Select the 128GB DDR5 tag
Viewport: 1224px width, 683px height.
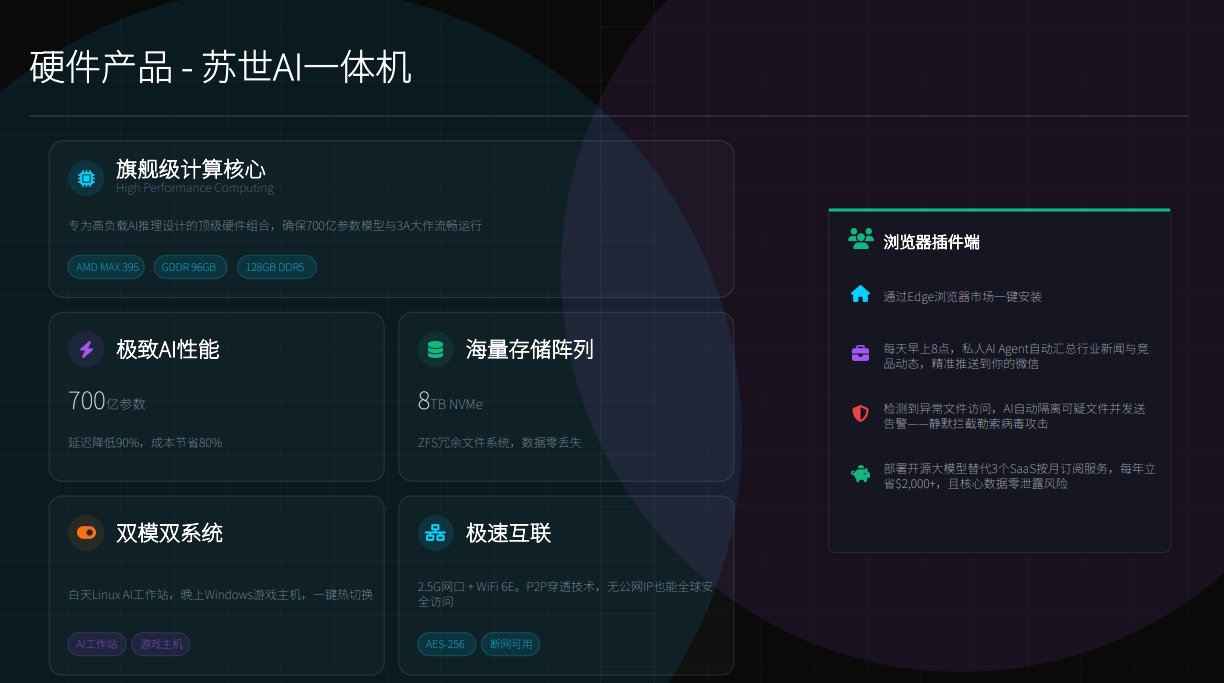(x=276, y=267)
